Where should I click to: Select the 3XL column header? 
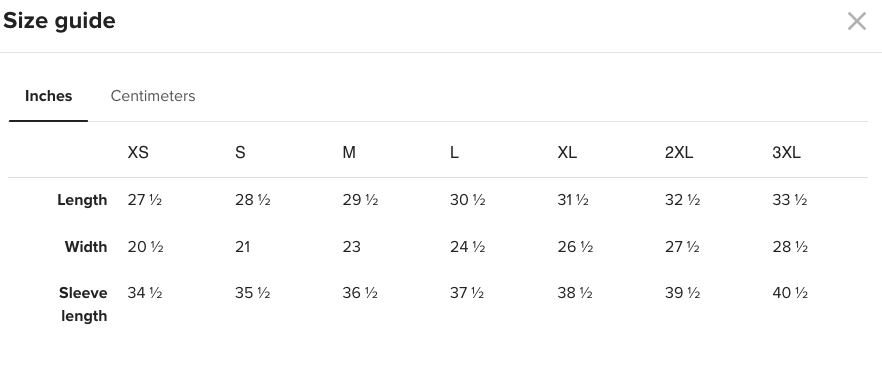[x=786, y=152]
